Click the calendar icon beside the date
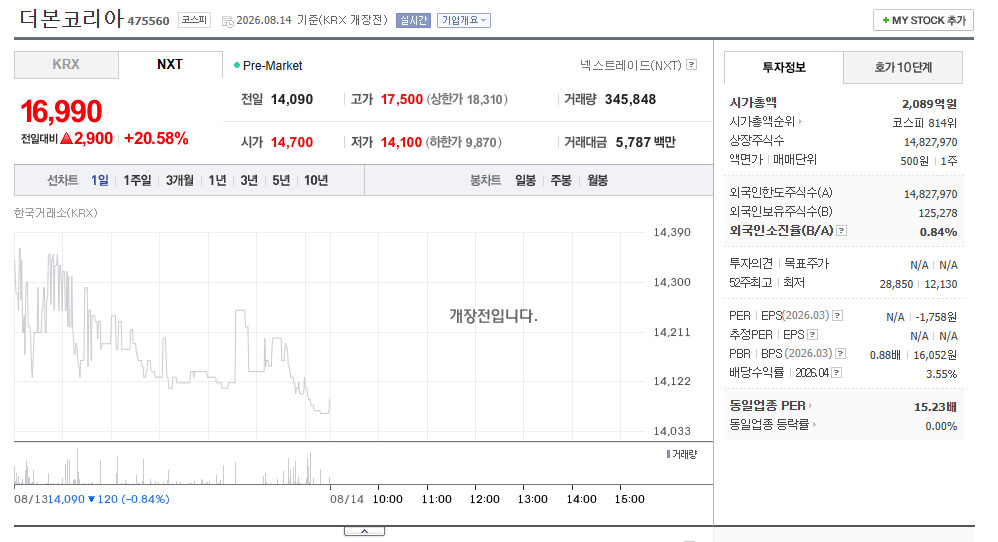The image size is (998, 542). point(227,21)
